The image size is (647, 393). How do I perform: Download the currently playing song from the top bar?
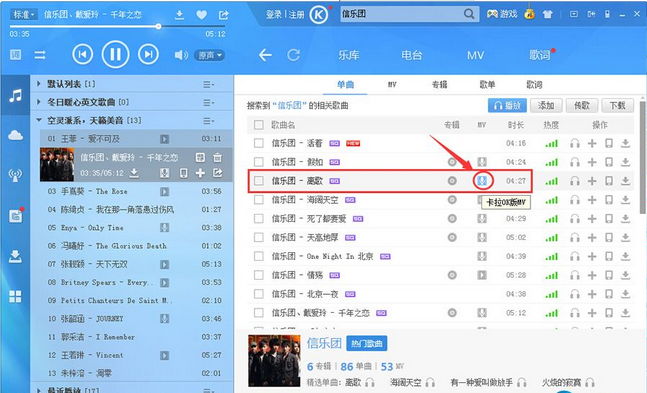coord(179,15)
